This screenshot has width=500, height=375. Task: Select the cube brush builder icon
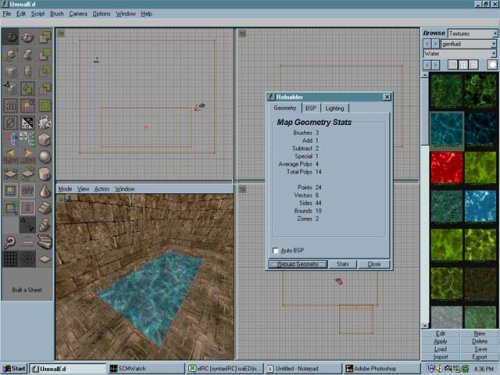tap(44, 140)
